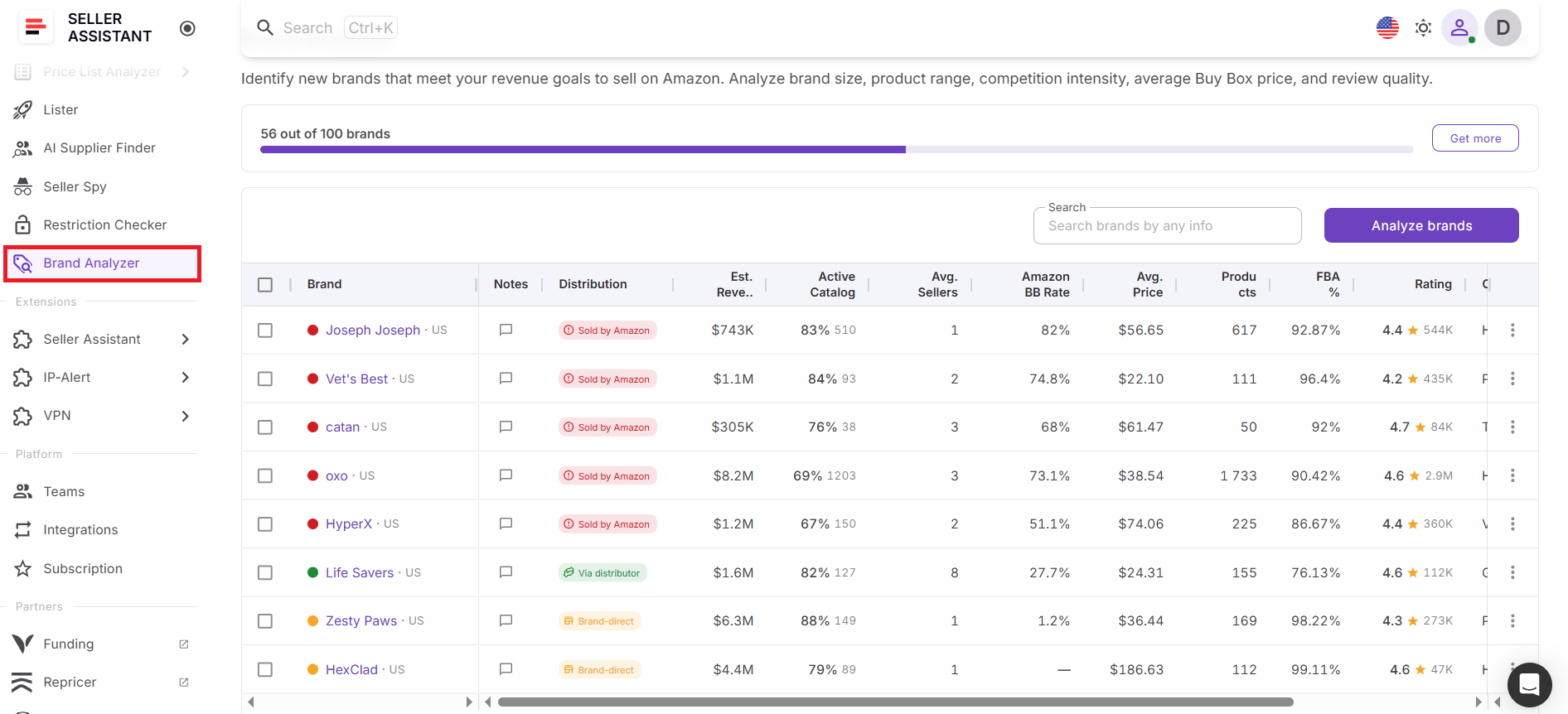Click the search magnifier icon
1568x714 pixels.
tap(265, 27)
